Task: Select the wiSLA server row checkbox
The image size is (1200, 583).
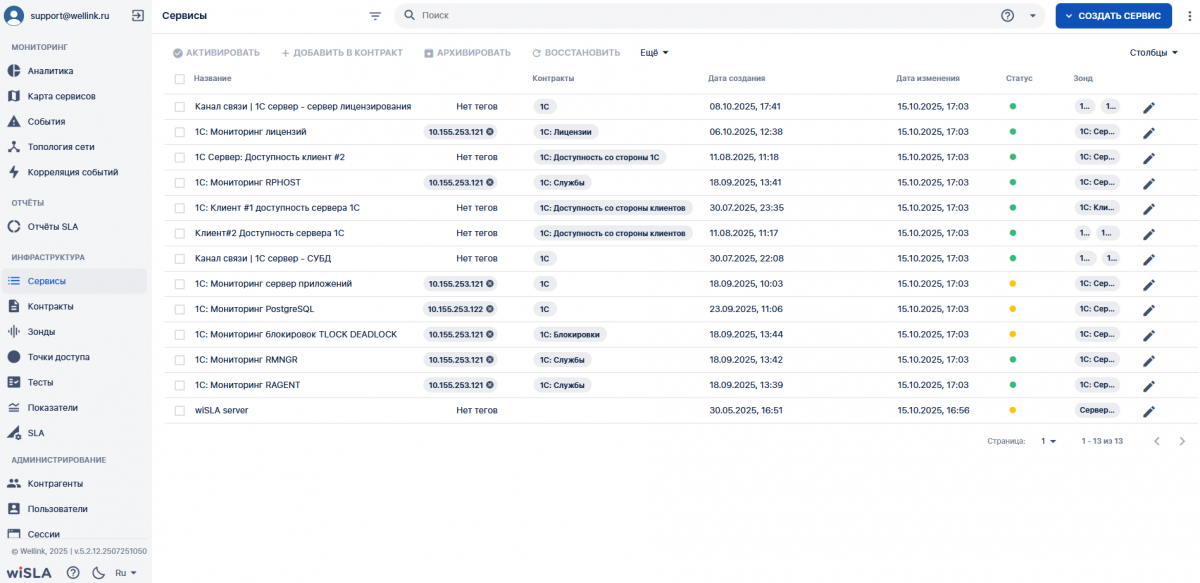Action: (180, 410)
